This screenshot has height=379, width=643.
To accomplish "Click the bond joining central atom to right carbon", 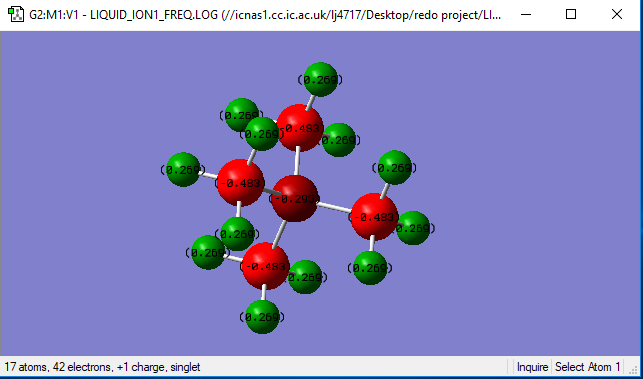I will [333, 207].
